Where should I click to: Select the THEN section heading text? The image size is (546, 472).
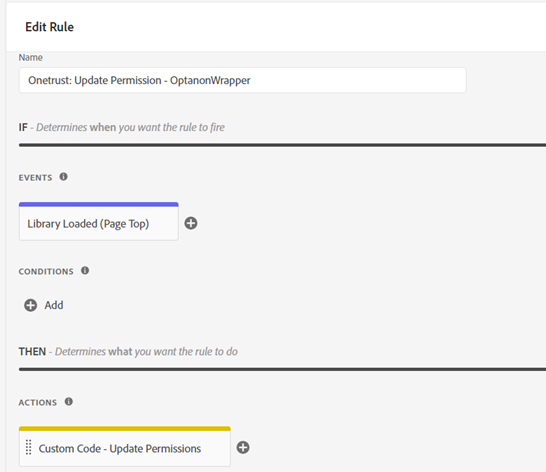pyautogui.click(x=128, y=351)
